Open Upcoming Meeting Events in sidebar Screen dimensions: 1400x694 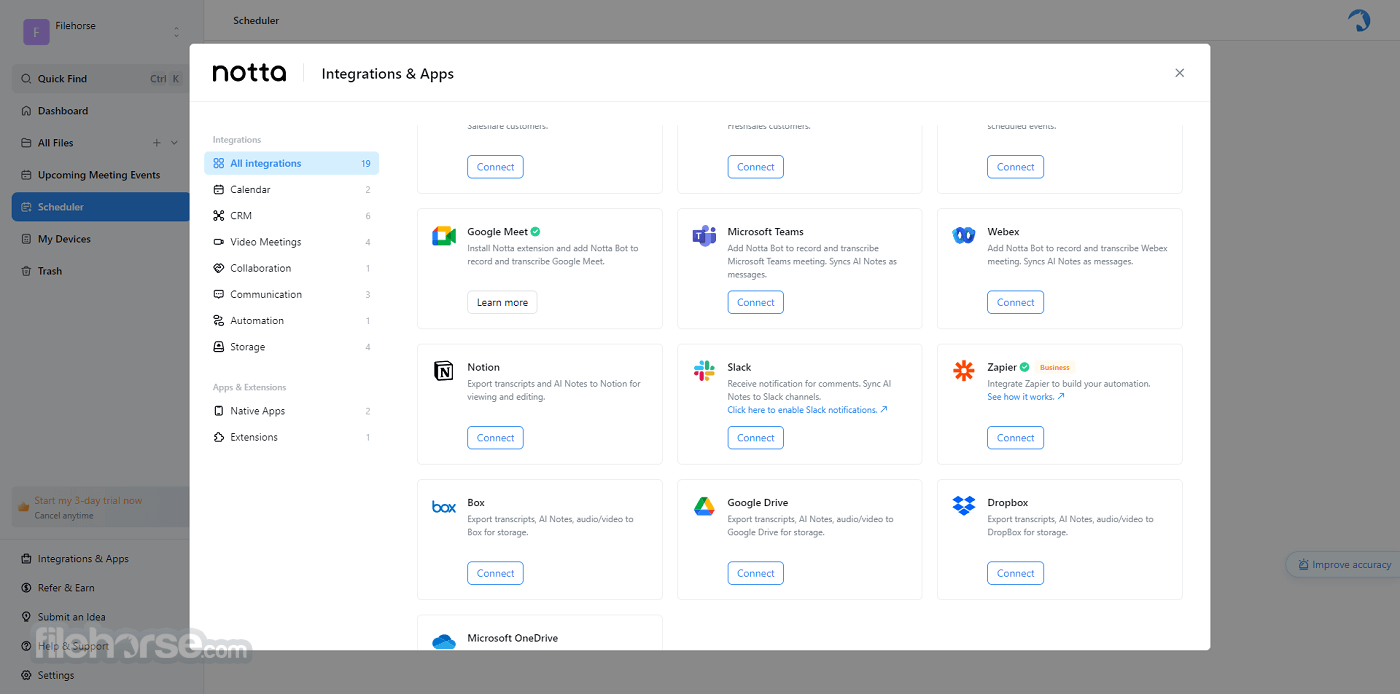tap(100, 175)
